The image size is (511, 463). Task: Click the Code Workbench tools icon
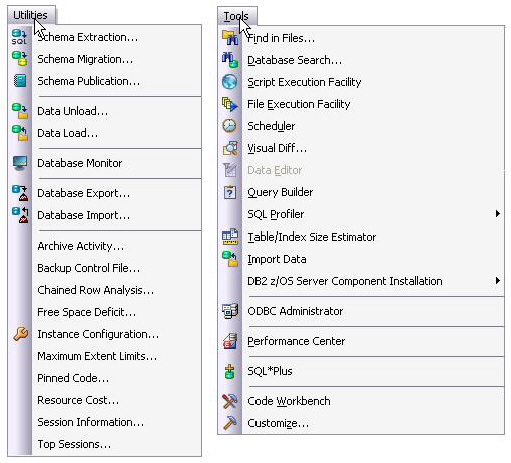(x=230, y=401)
